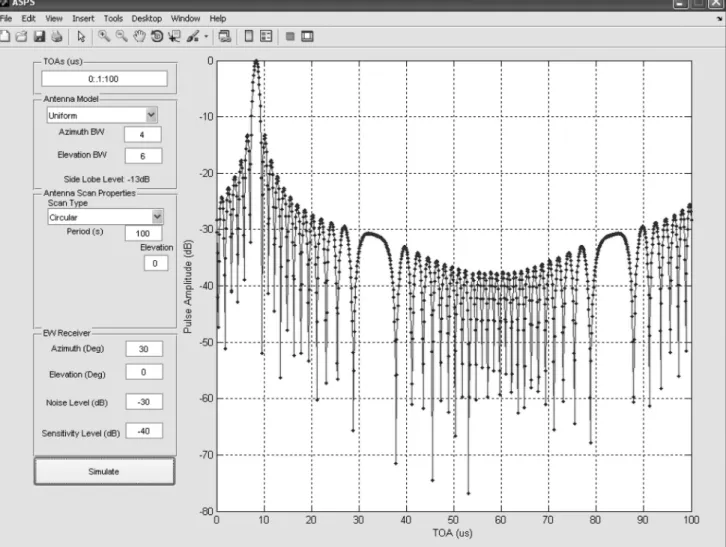Click the EW Receiver Azimuth (Deg) field
This screenshot has width=726, height=547.
(x=144, y=349)
